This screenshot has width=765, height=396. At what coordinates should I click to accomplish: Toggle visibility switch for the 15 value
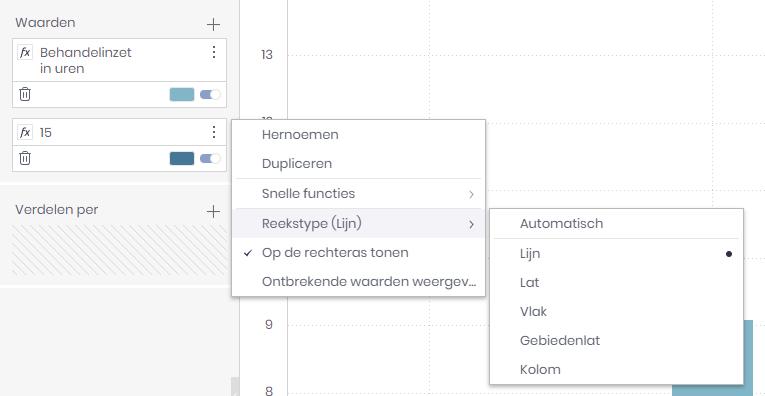point(210,158)
